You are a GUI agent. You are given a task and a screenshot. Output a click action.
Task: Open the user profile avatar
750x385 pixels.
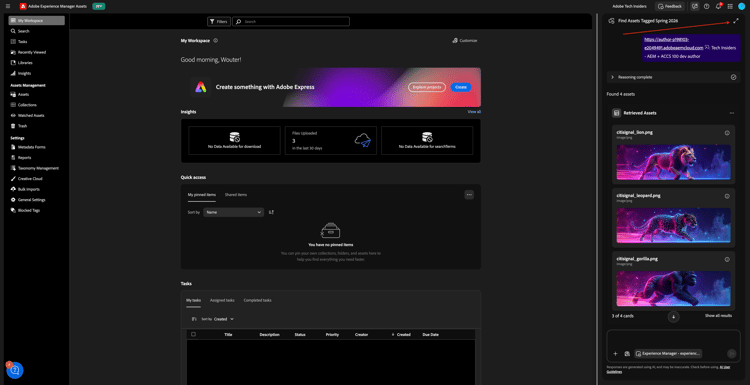point(741,6)
